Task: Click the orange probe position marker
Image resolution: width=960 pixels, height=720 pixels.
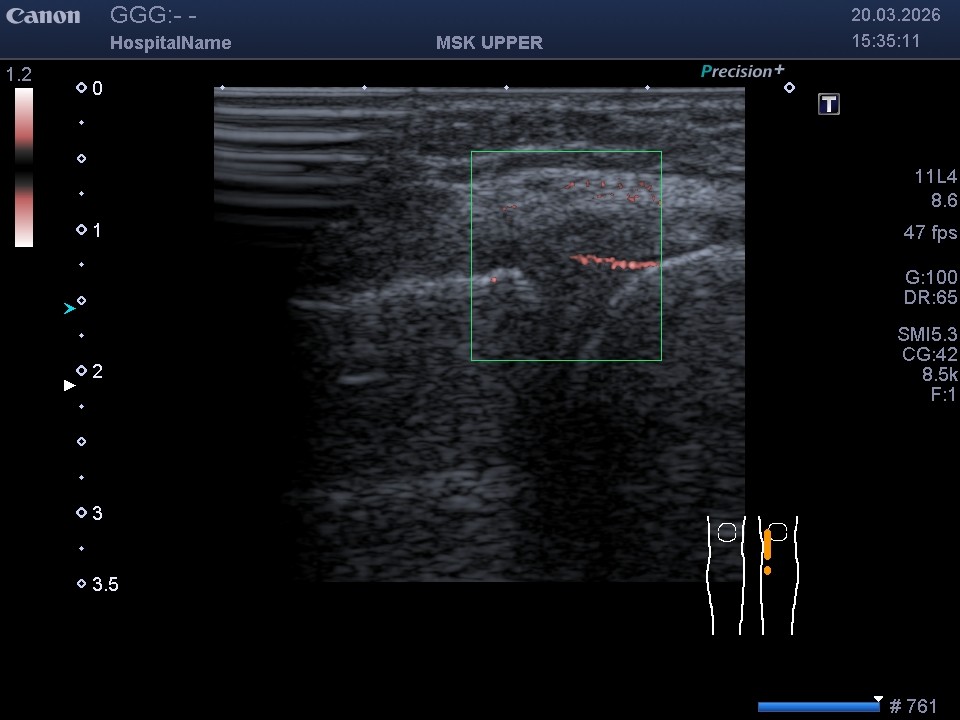Action: (767, 546)
